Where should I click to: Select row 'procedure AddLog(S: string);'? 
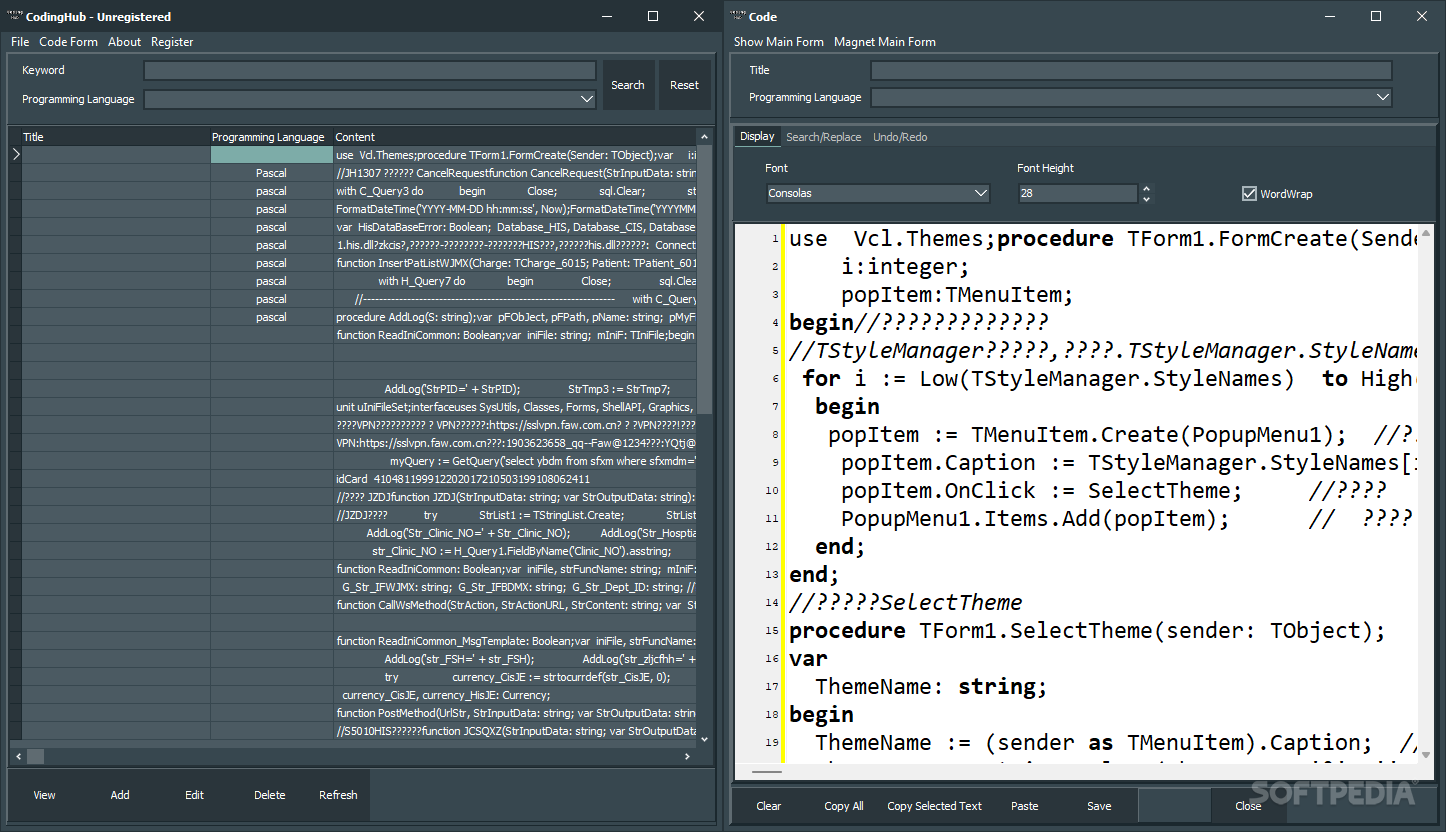pos(515,317)
